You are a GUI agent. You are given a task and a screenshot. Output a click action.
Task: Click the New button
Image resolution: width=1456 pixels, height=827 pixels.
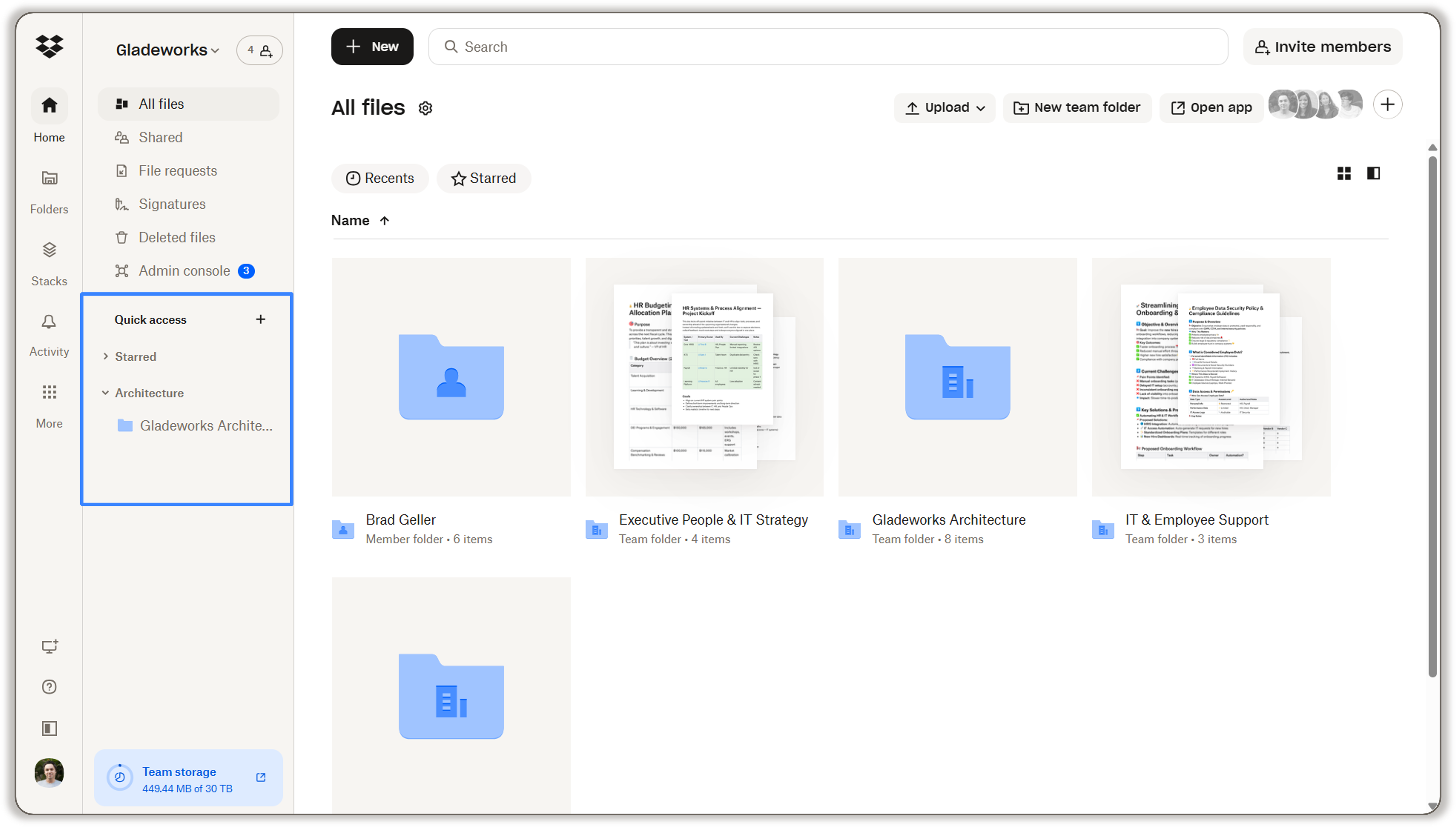[372, 47]
